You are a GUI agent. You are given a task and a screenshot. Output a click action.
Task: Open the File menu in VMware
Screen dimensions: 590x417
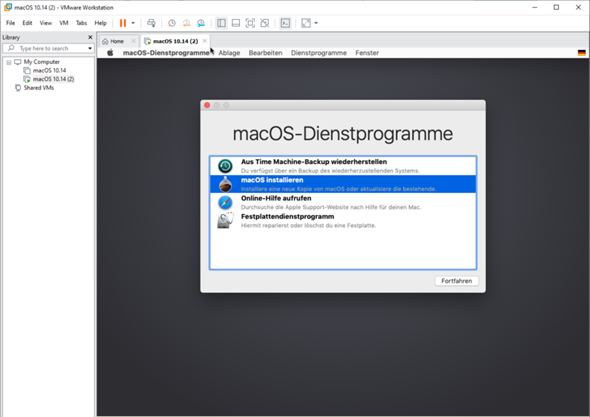[11, 23]
